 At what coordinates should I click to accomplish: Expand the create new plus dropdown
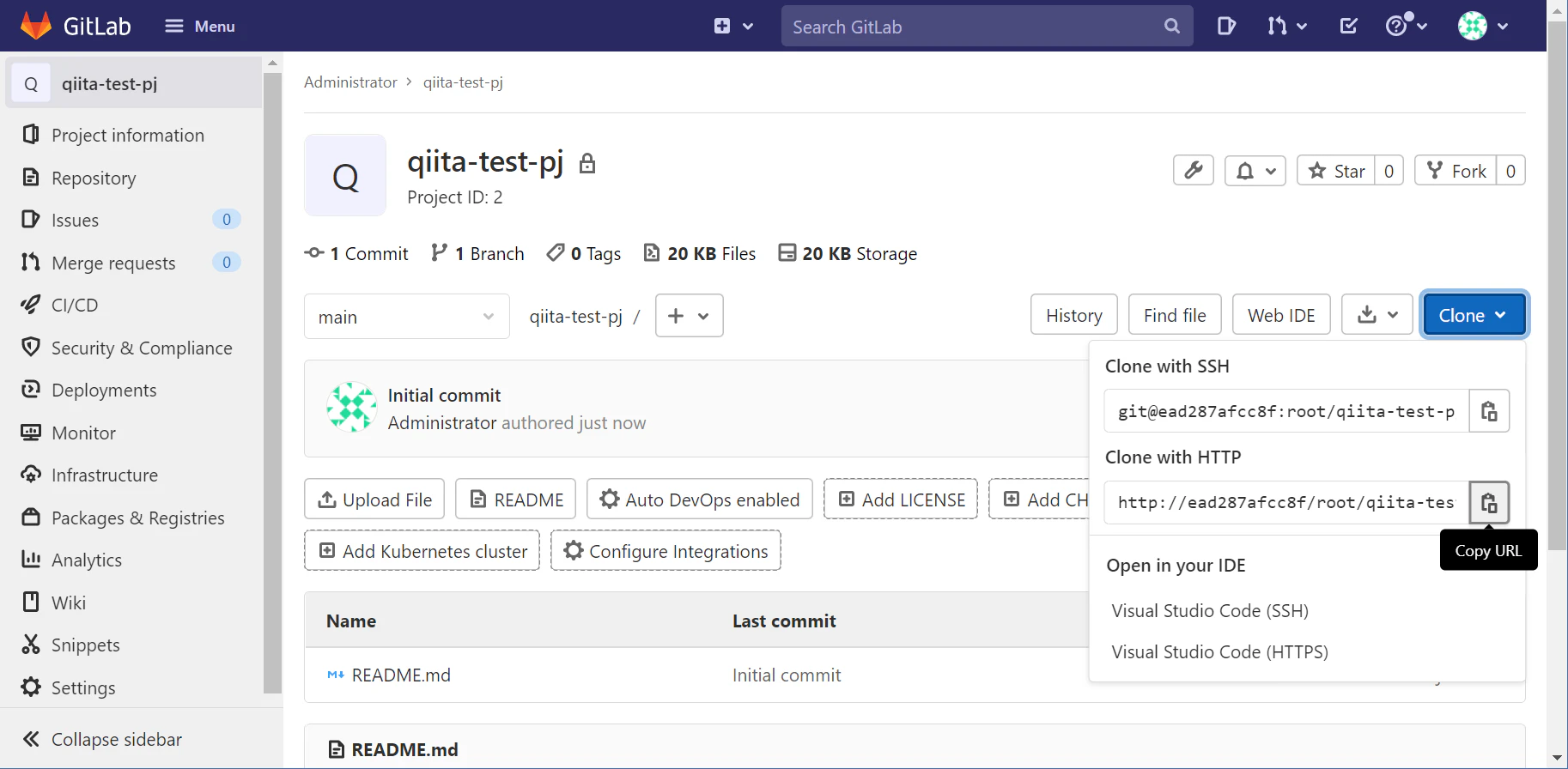(x=733, y=26)
